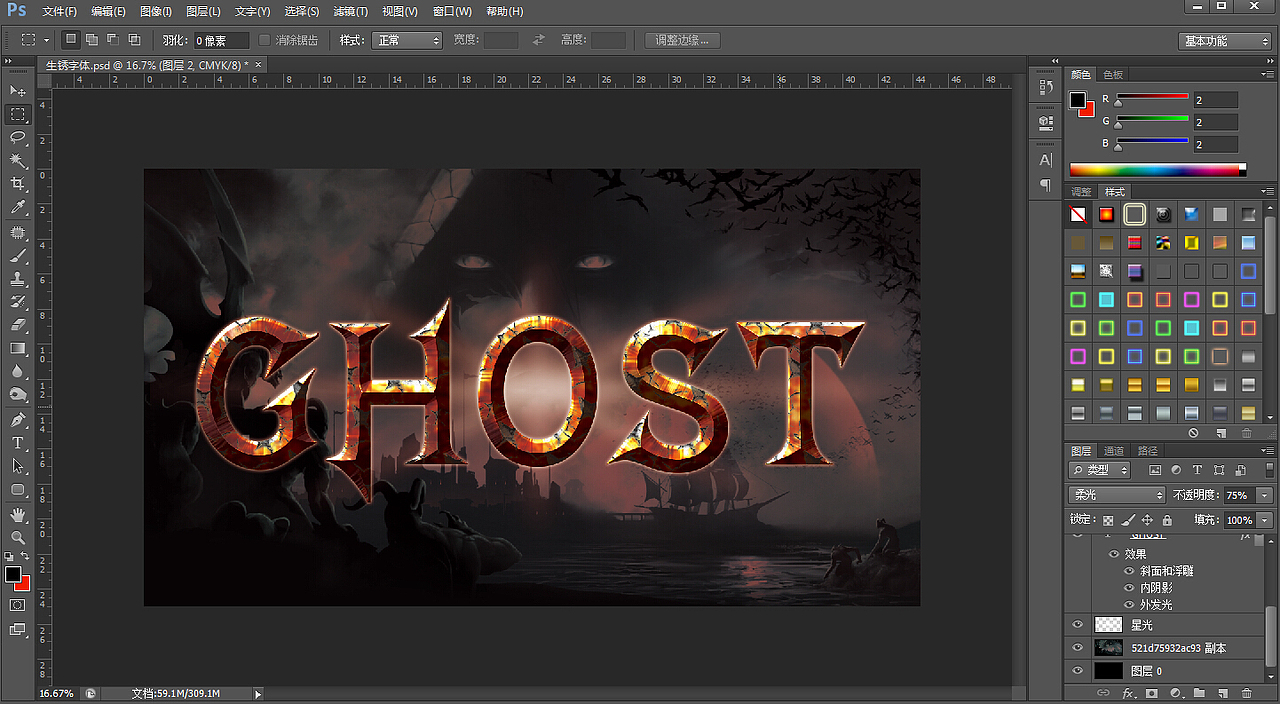Select the Eyedropper tool
Viewport: 1280px width, 704px height.
(x=18, y=208)
